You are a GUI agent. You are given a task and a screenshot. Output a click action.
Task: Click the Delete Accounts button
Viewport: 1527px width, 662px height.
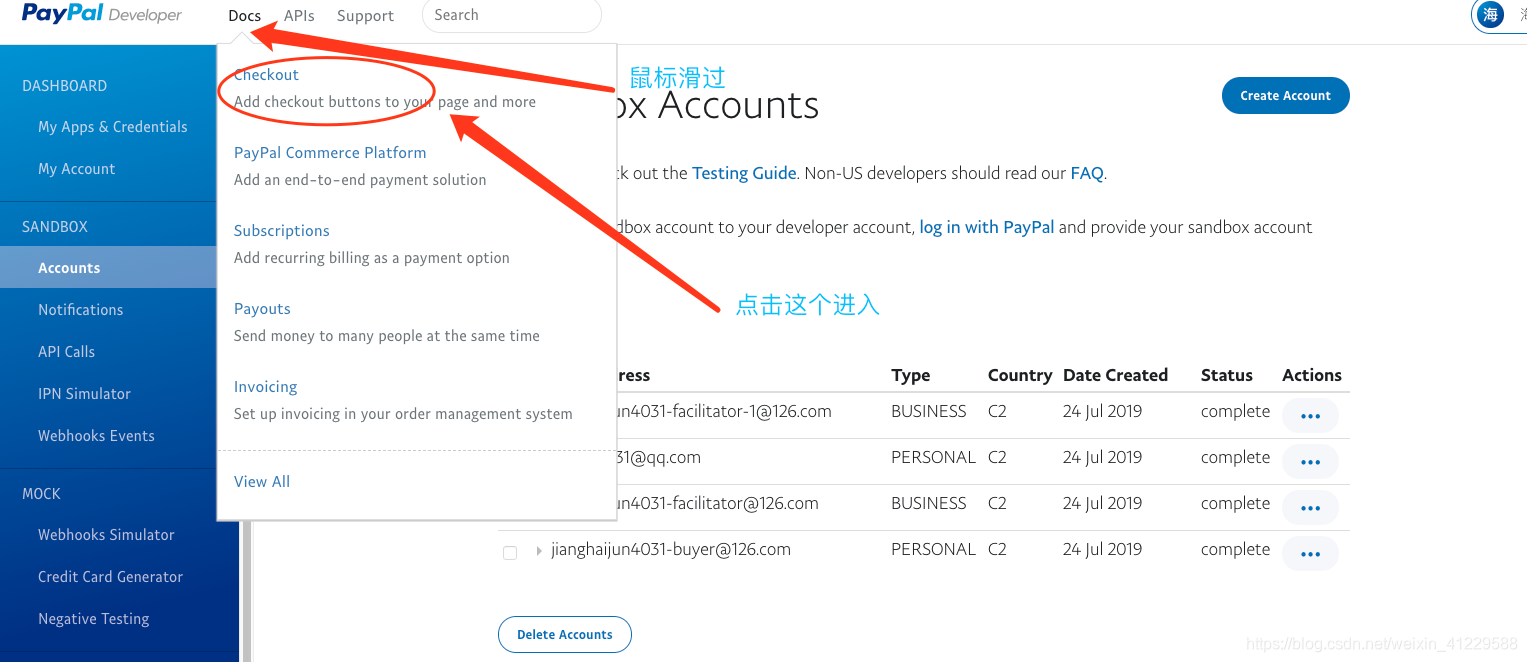565,635
